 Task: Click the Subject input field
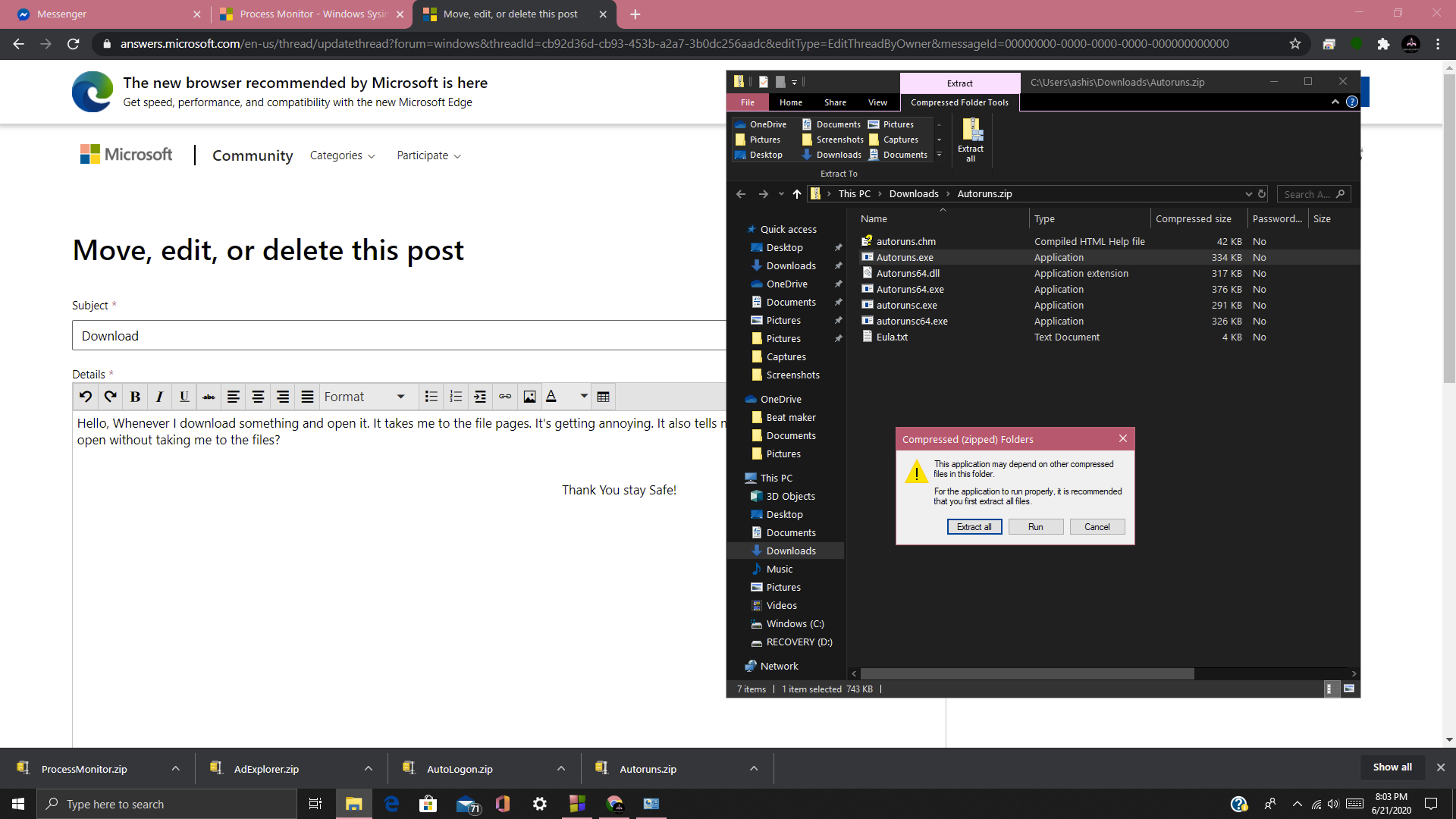[x=399, y=335]
